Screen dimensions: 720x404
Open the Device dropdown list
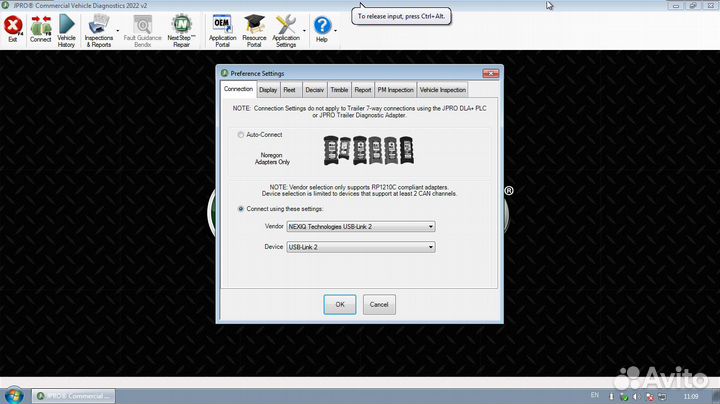pos(361,247)
